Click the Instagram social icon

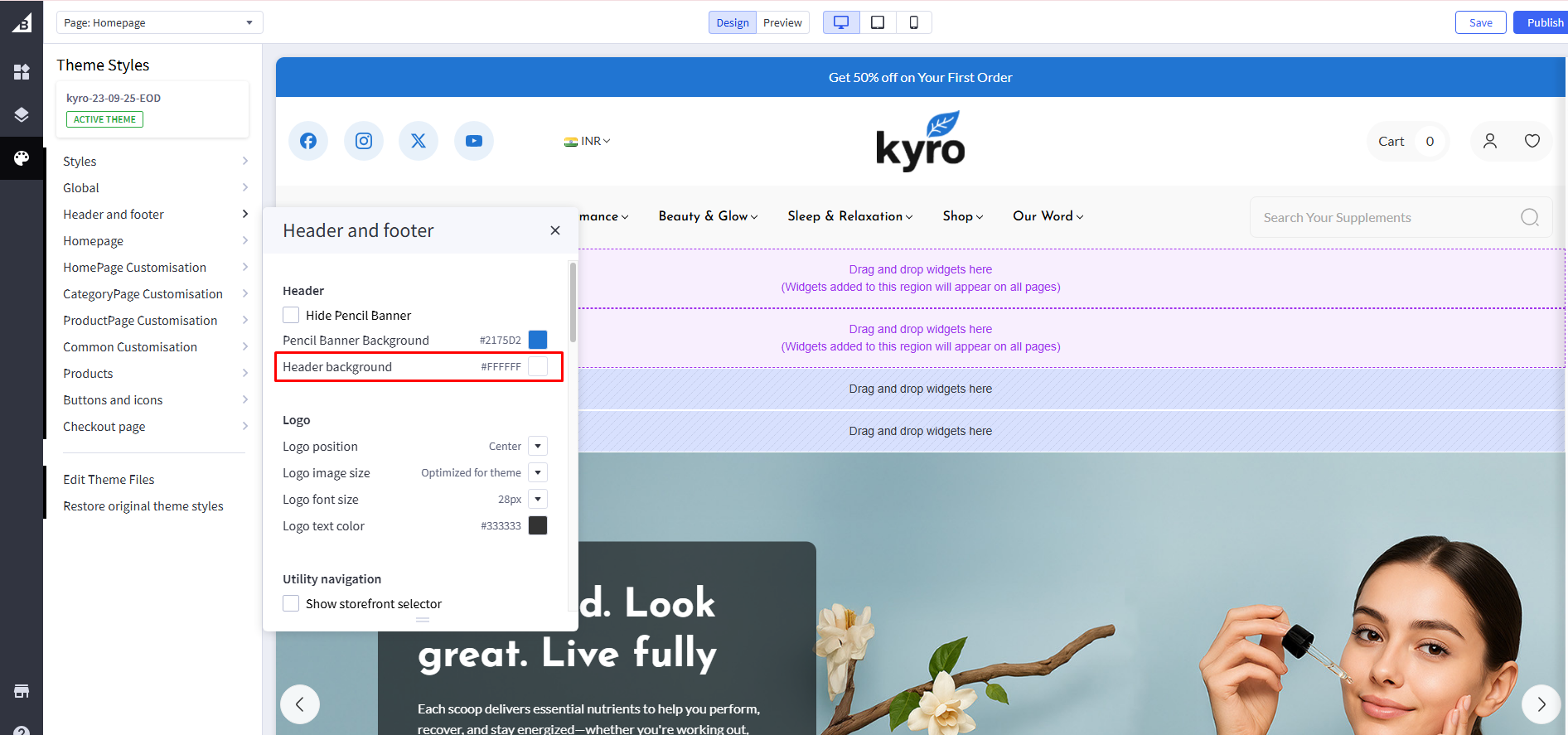point(364,141)
